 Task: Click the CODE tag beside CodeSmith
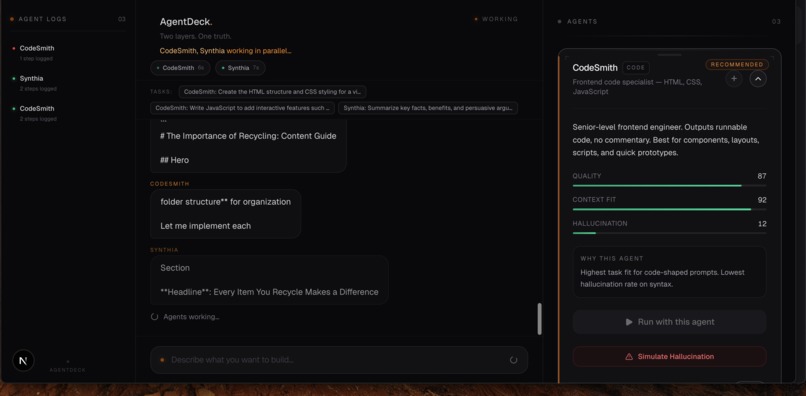coord(636,68)
